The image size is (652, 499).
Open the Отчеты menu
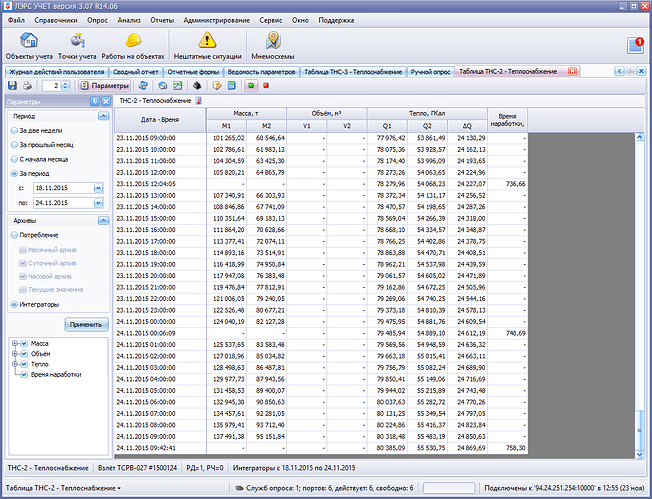click(x=162, y=20)
